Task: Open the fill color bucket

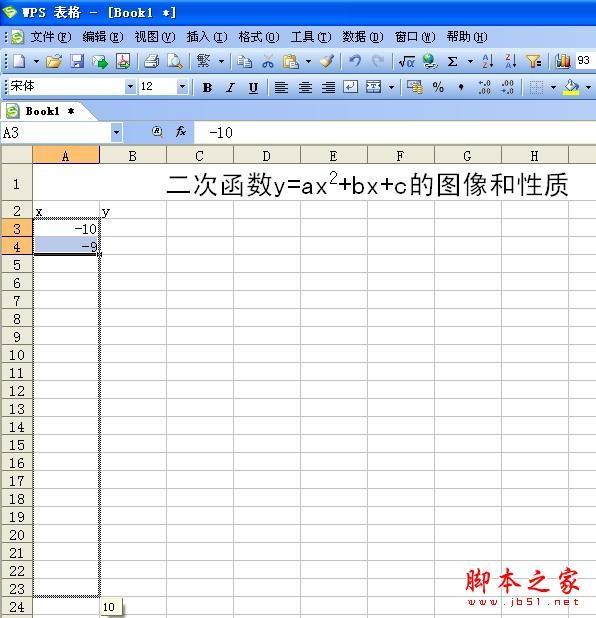Action: coord(572,87)
